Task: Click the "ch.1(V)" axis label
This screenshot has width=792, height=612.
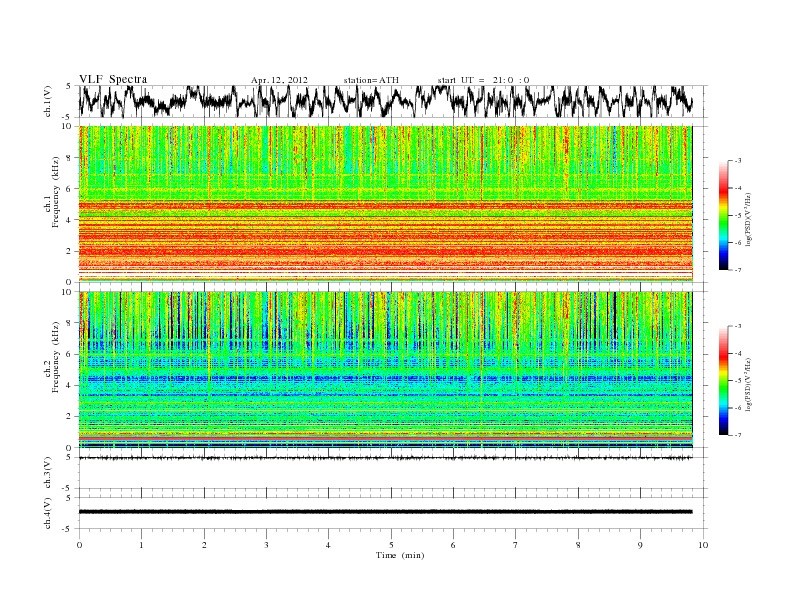Action: coord(48,101)
